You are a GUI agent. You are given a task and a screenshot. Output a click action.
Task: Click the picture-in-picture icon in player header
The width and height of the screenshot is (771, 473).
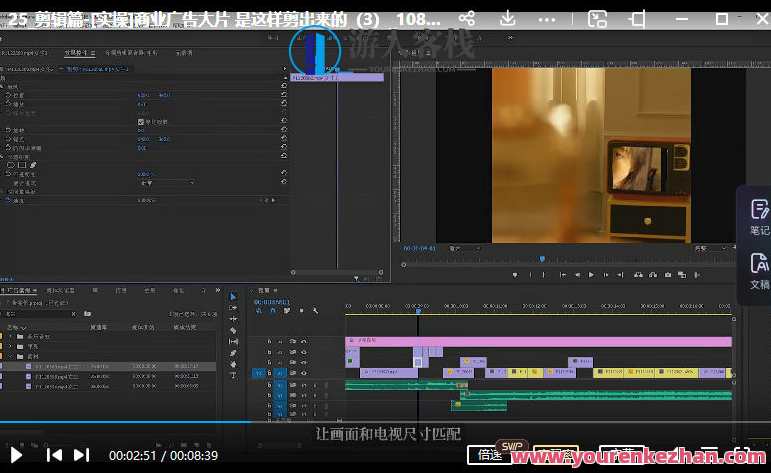pos(597,18)
